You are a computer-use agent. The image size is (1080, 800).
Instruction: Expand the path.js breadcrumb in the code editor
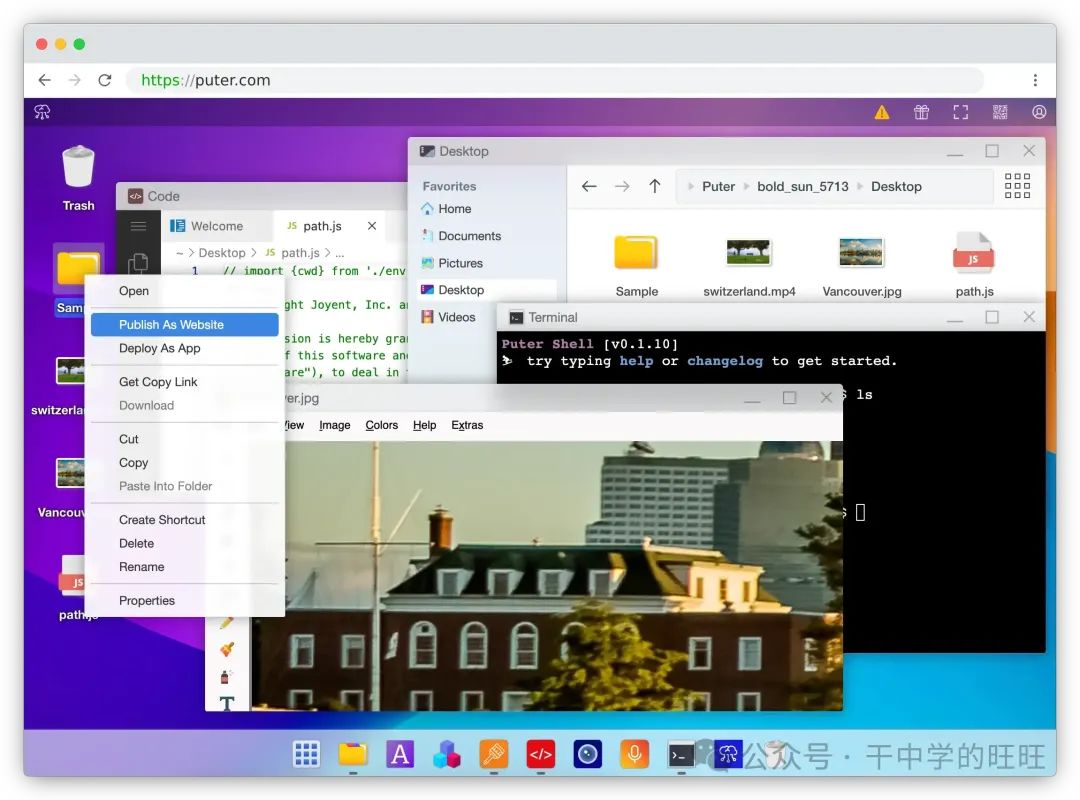[300, 252]
